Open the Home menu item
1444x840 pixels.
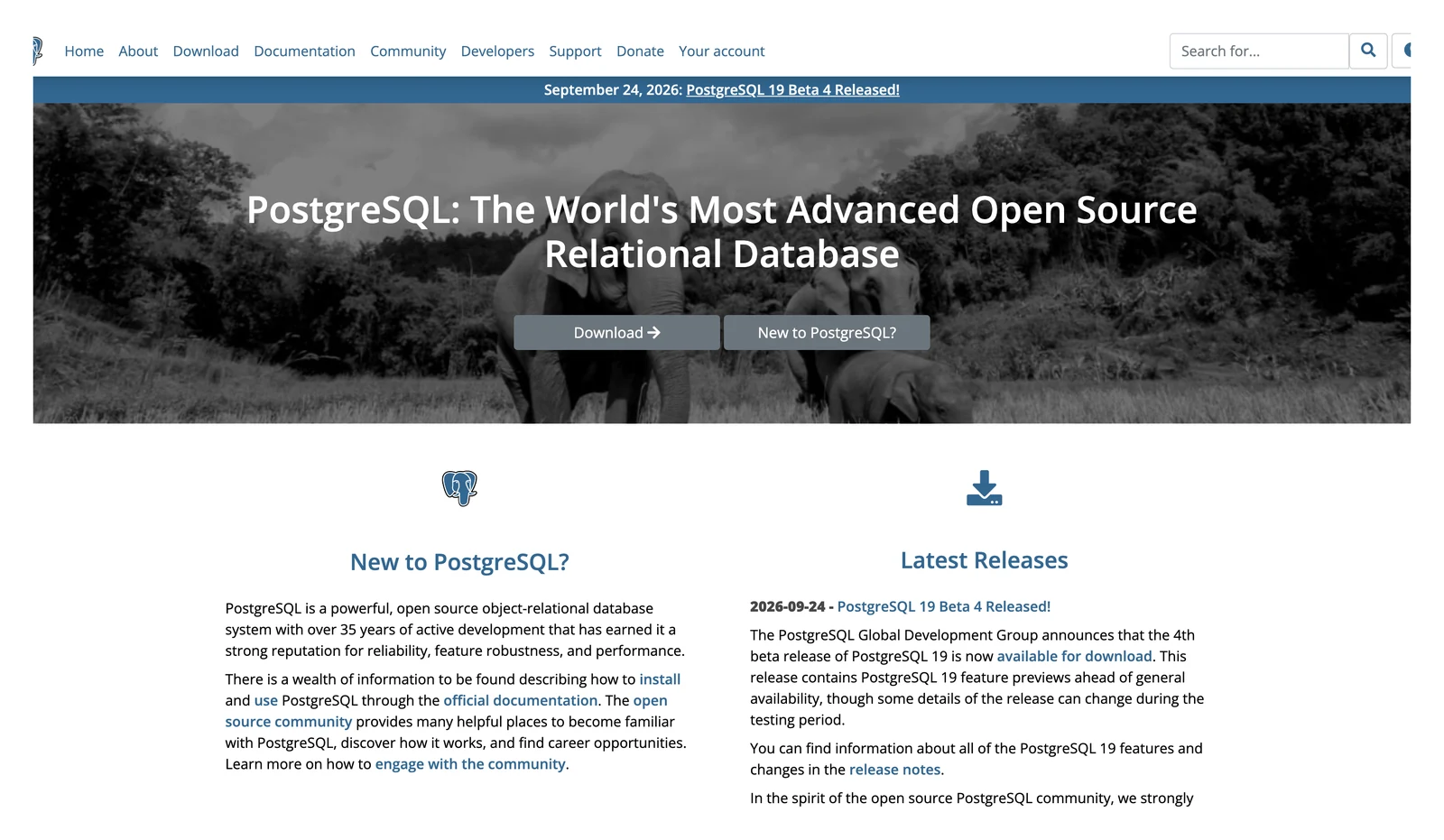pos(84,51)
